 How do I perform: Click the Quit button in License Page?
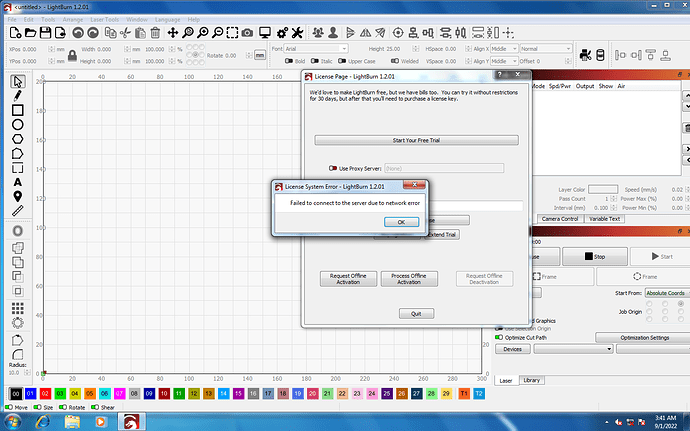click(416, 313)
